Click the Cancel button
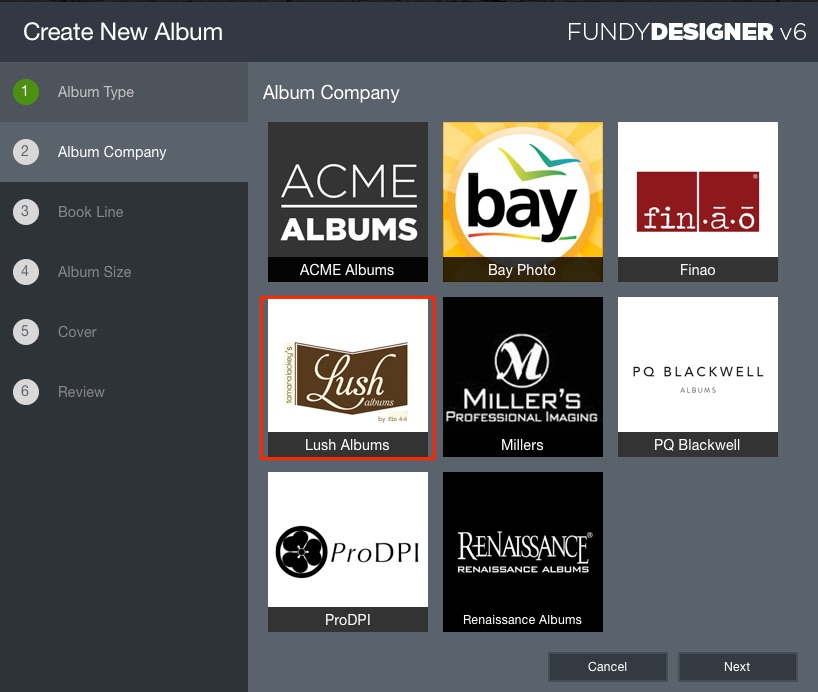Image resolution: width=818 pixels, height=692 pixels. point(607,666)
